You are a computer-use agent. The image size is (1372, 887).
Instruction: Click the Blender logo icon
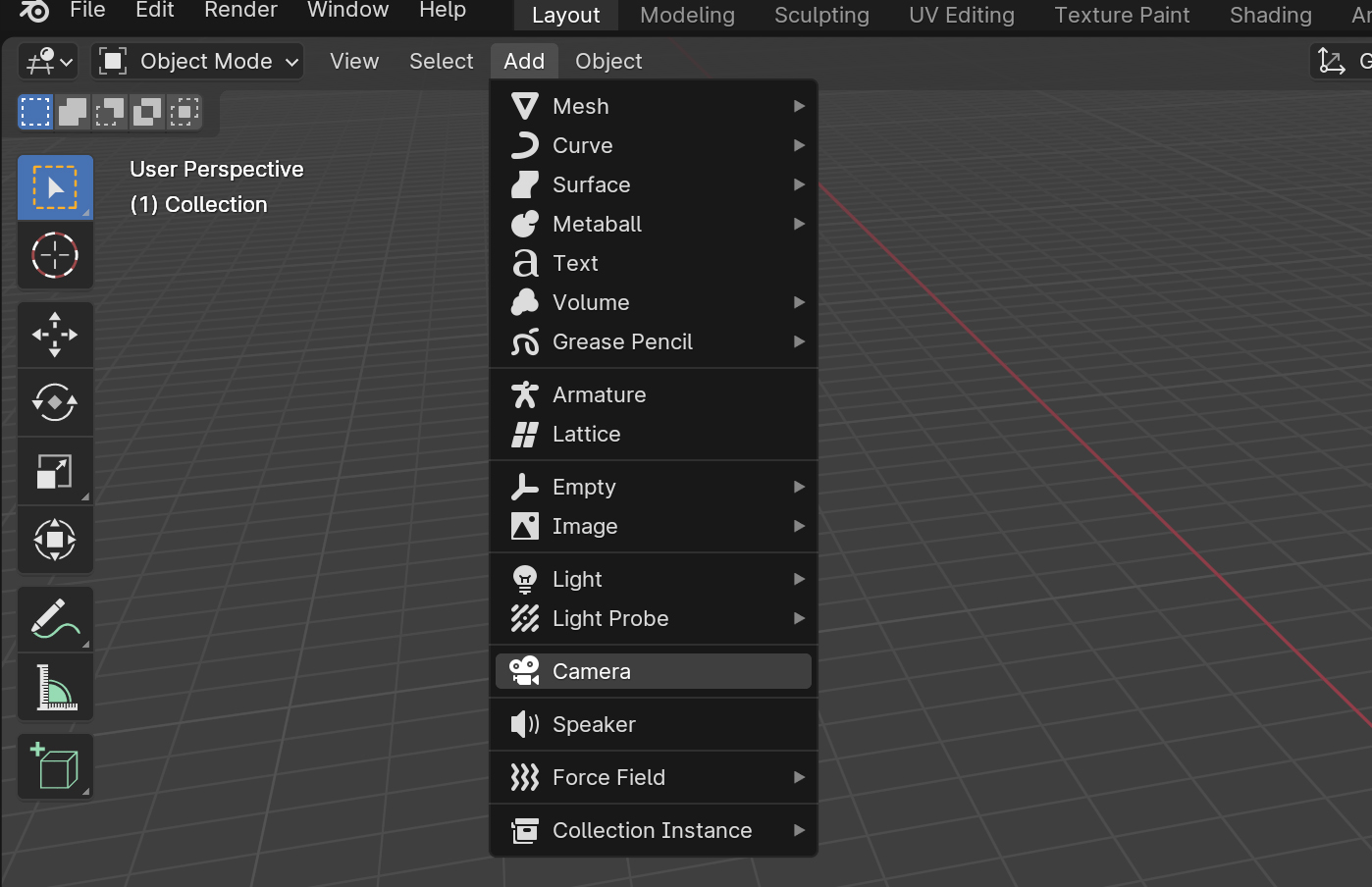click(x=34, y=11)
